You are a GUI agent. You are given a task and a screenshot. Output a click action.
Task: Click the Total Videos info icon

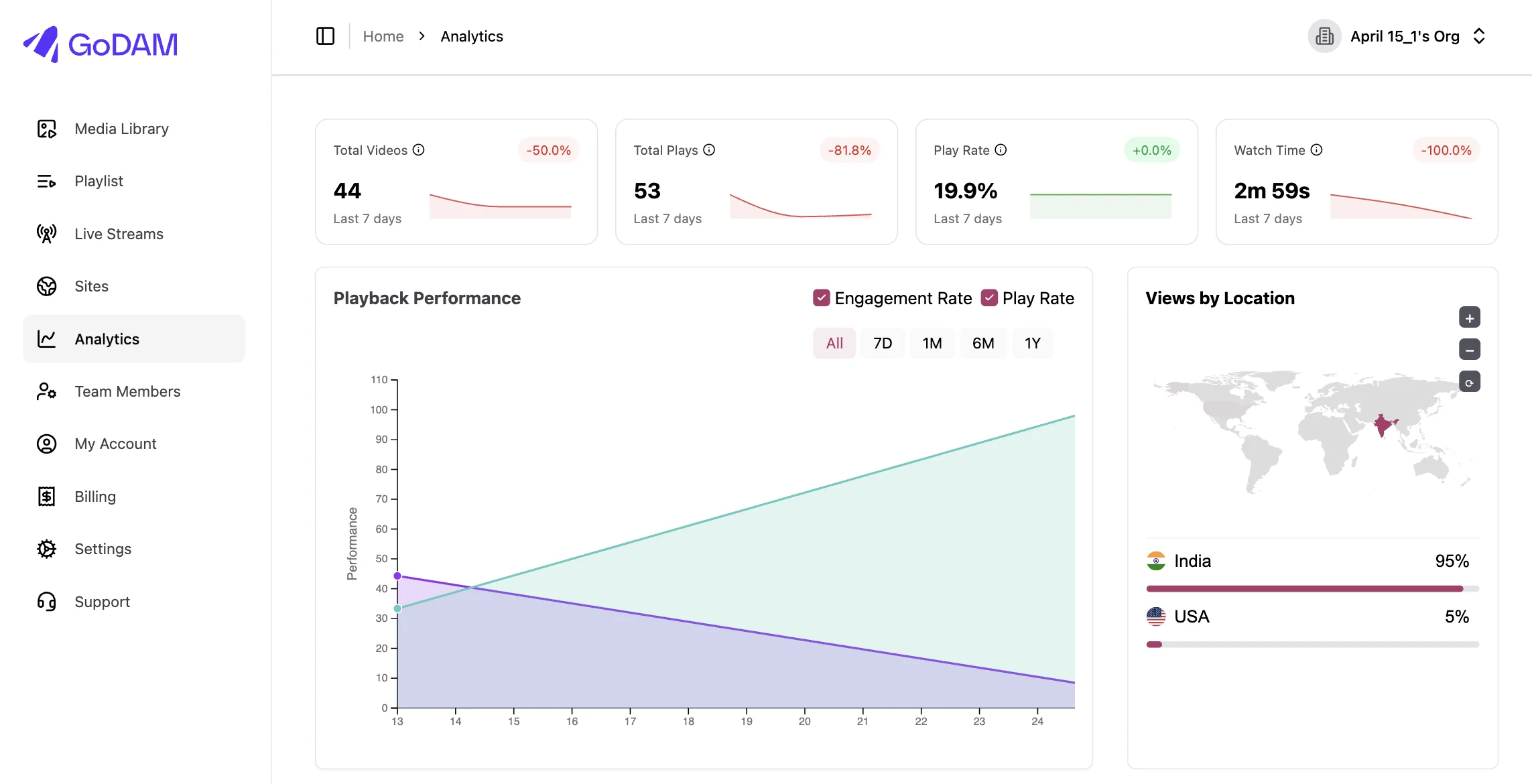(x=419, y=150)
